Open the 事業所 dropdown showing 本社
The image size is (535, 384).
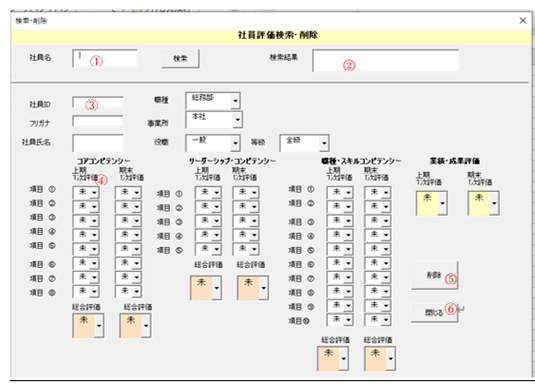[x=214, y=119]
